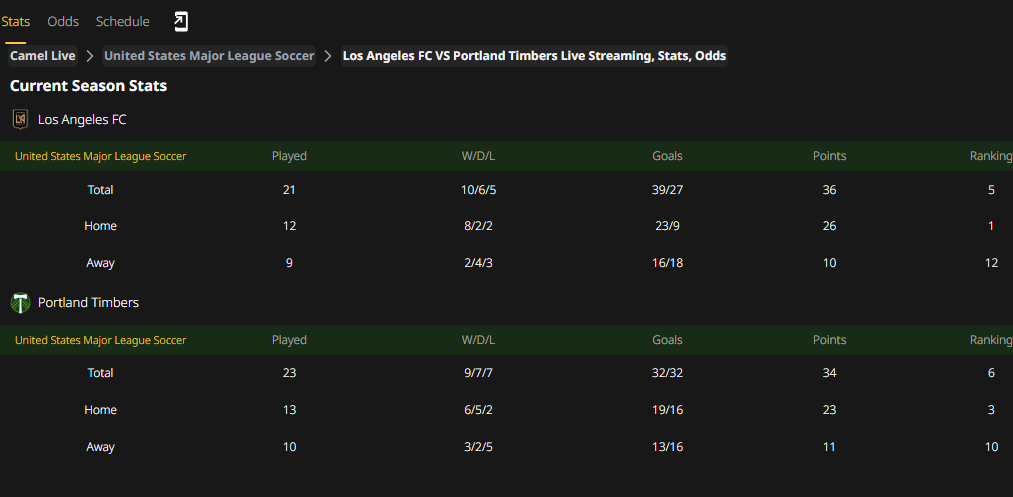The image size is (1013, 497).
Task: Select the Los Angeles FC Home row label
Action: click(100, 226)
